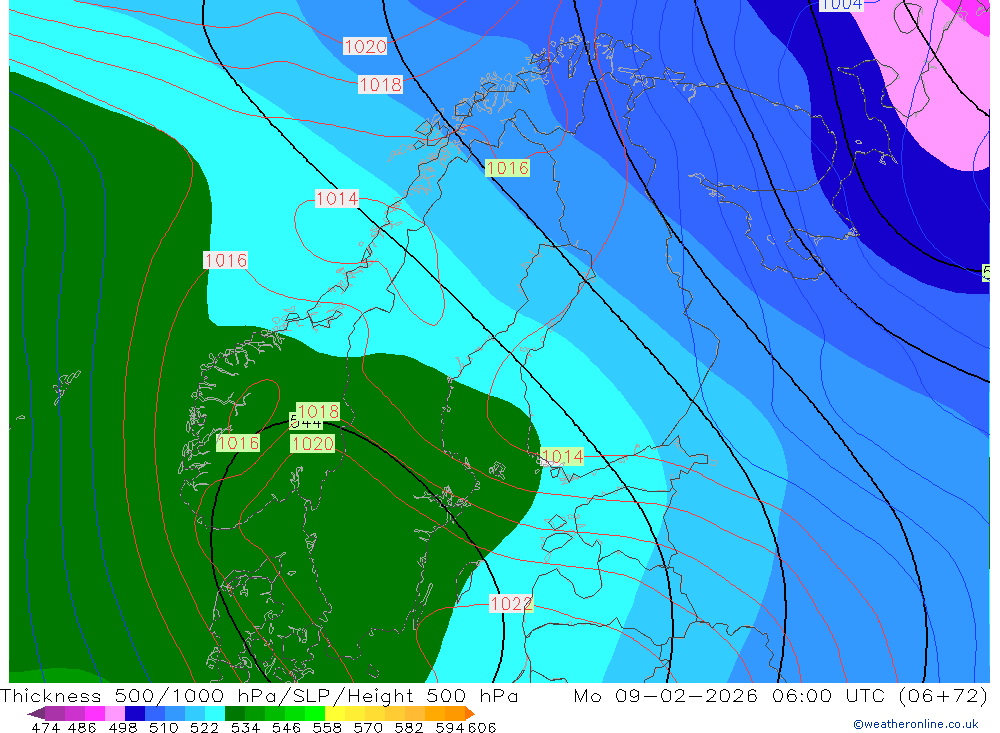Click the pink-background 1016 pressure label
Image resolution: width=1000 pixels, height=733 pixels.
226,260
